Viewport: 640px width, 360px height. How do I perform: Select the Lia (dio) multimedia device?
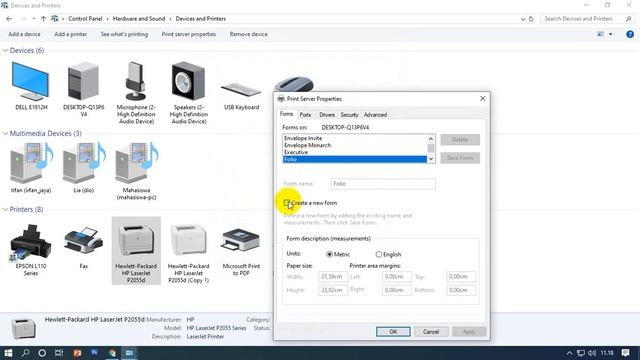(x=84, y=167)
